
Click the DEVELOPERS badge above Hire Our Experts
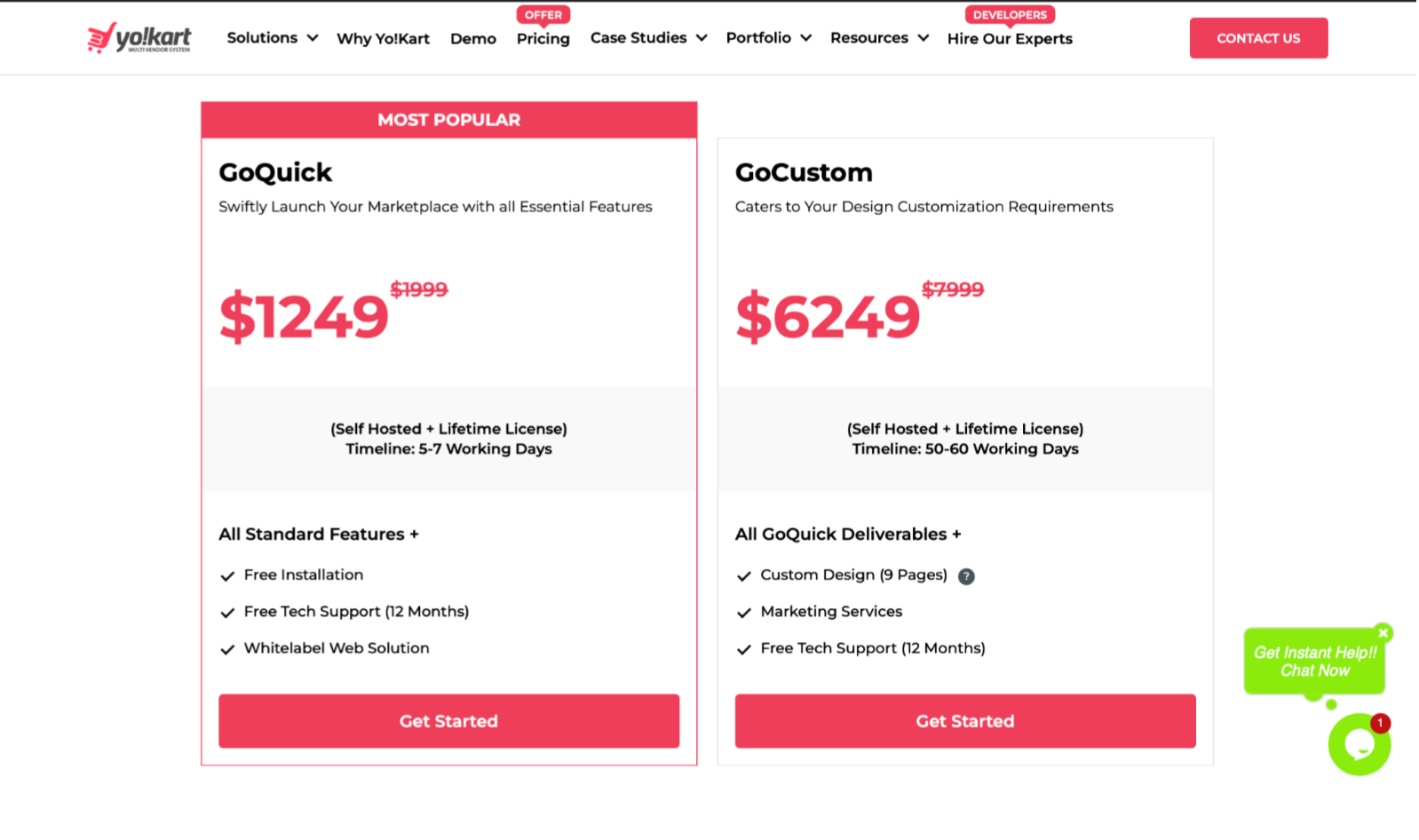click(1010, 15)
